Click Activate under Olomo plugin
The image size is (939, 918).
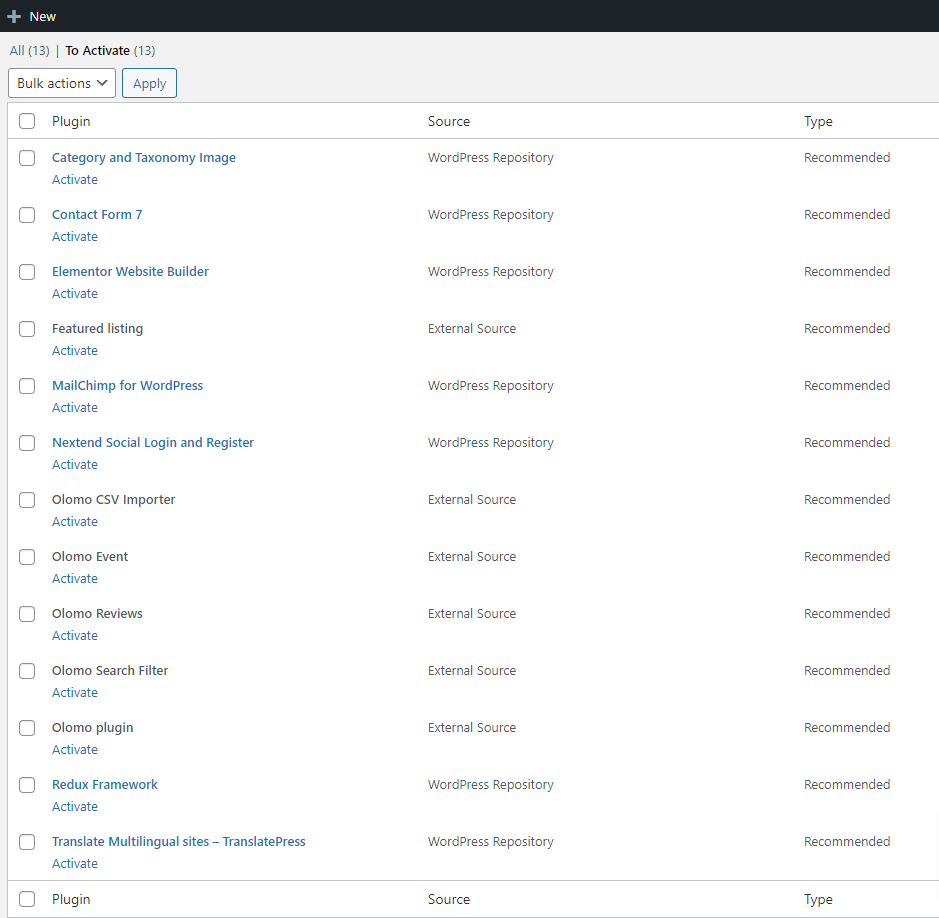74,750
